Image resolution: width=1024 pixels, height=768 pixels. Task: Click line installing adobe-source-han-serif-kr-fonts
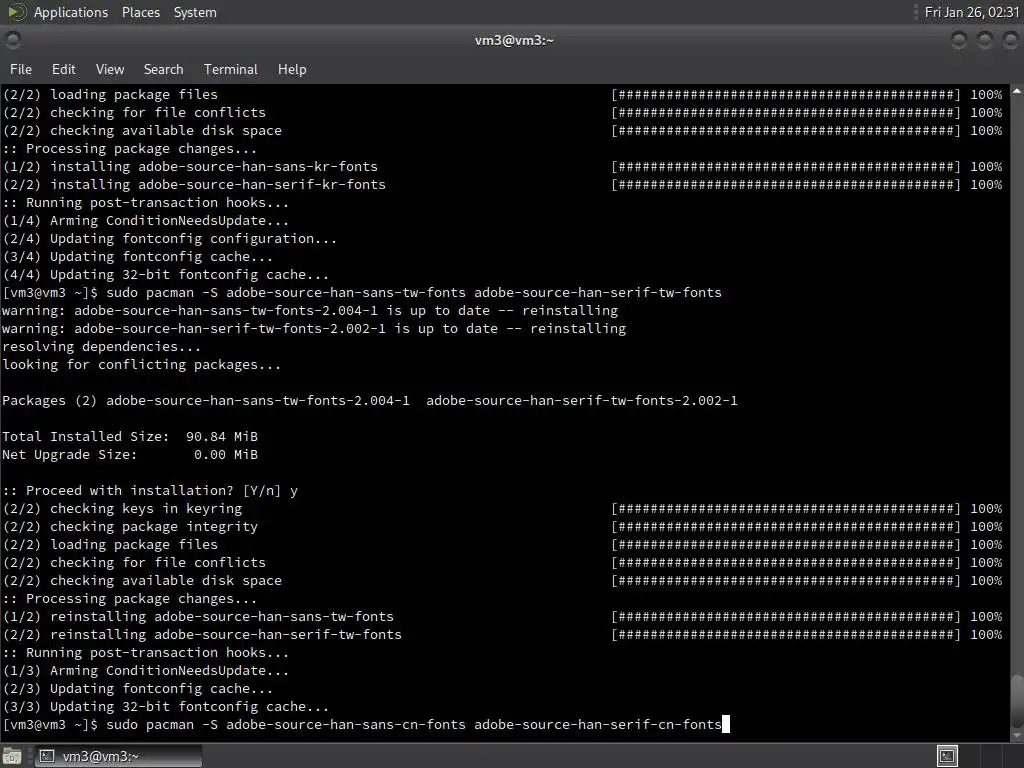tap(195, 185)
